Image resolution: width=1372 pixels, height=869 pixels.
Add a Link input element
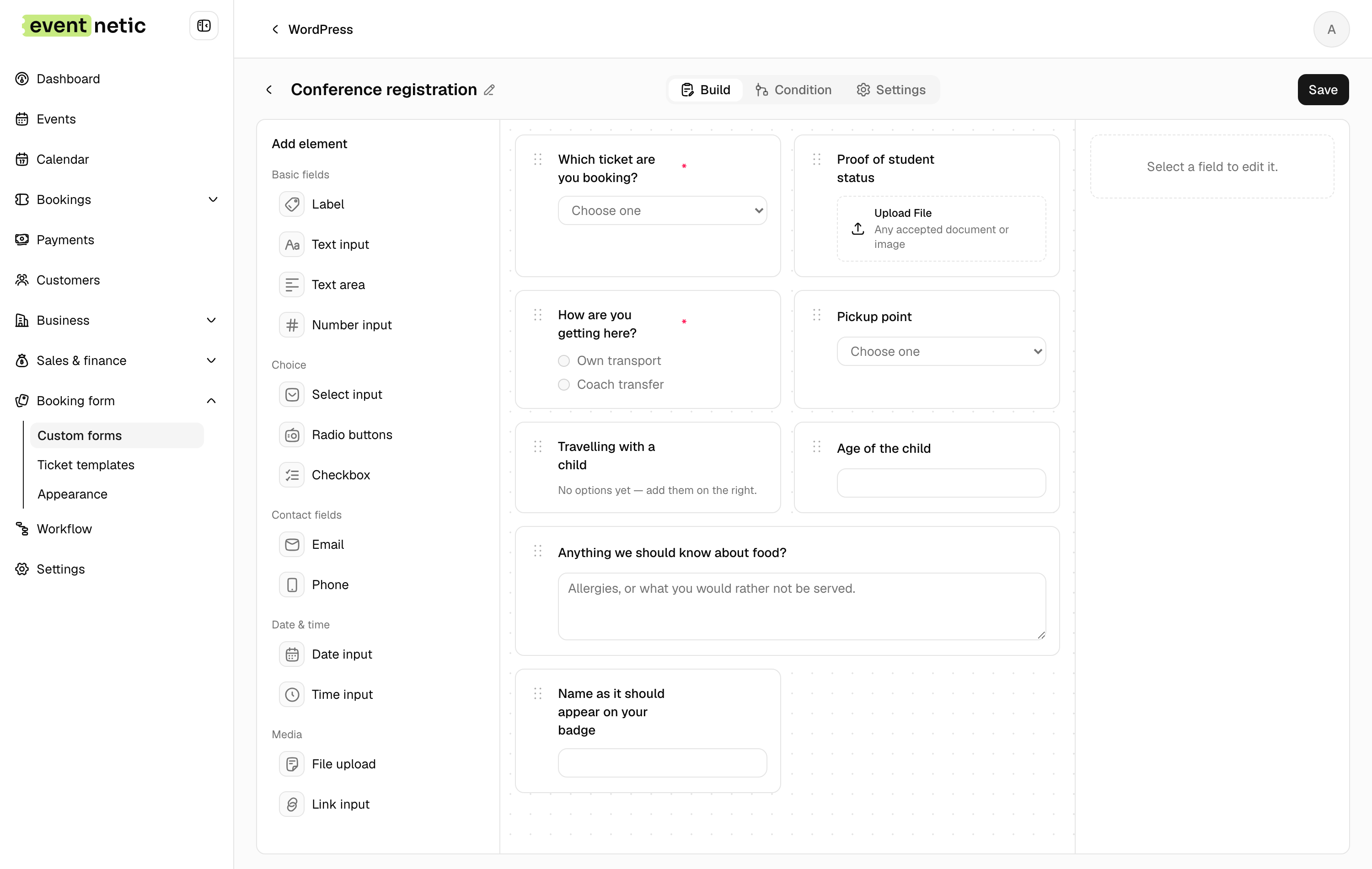click(x=324, y=804)
